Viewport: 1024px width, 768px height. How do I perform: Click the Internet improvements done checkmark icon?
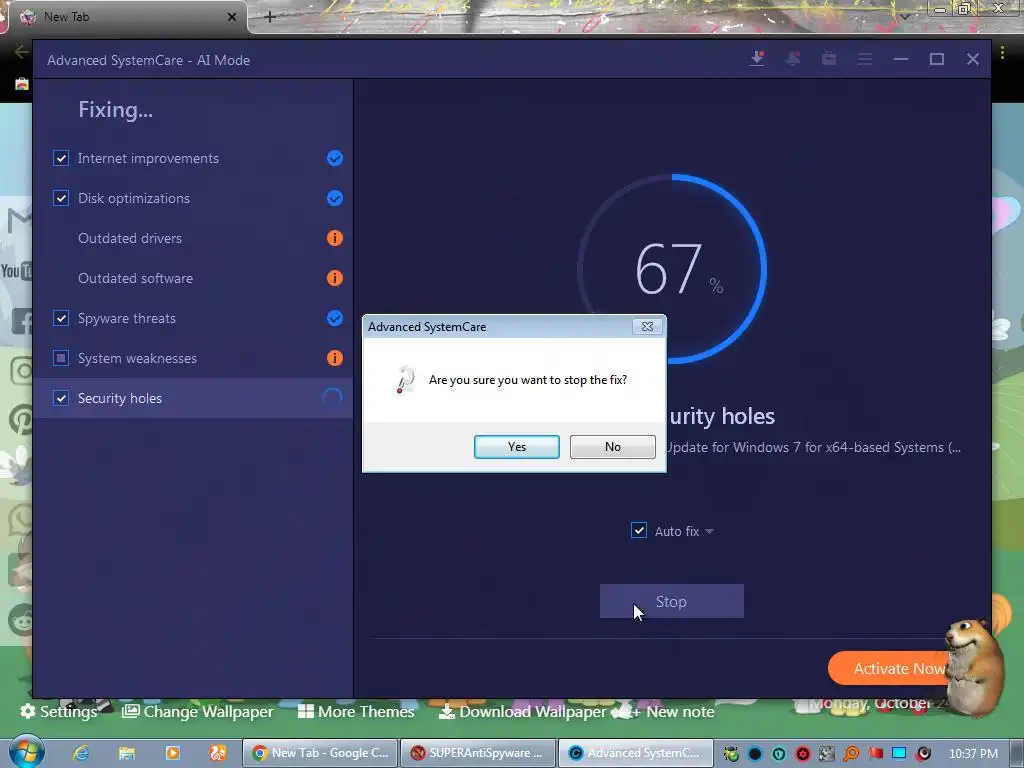334,158
